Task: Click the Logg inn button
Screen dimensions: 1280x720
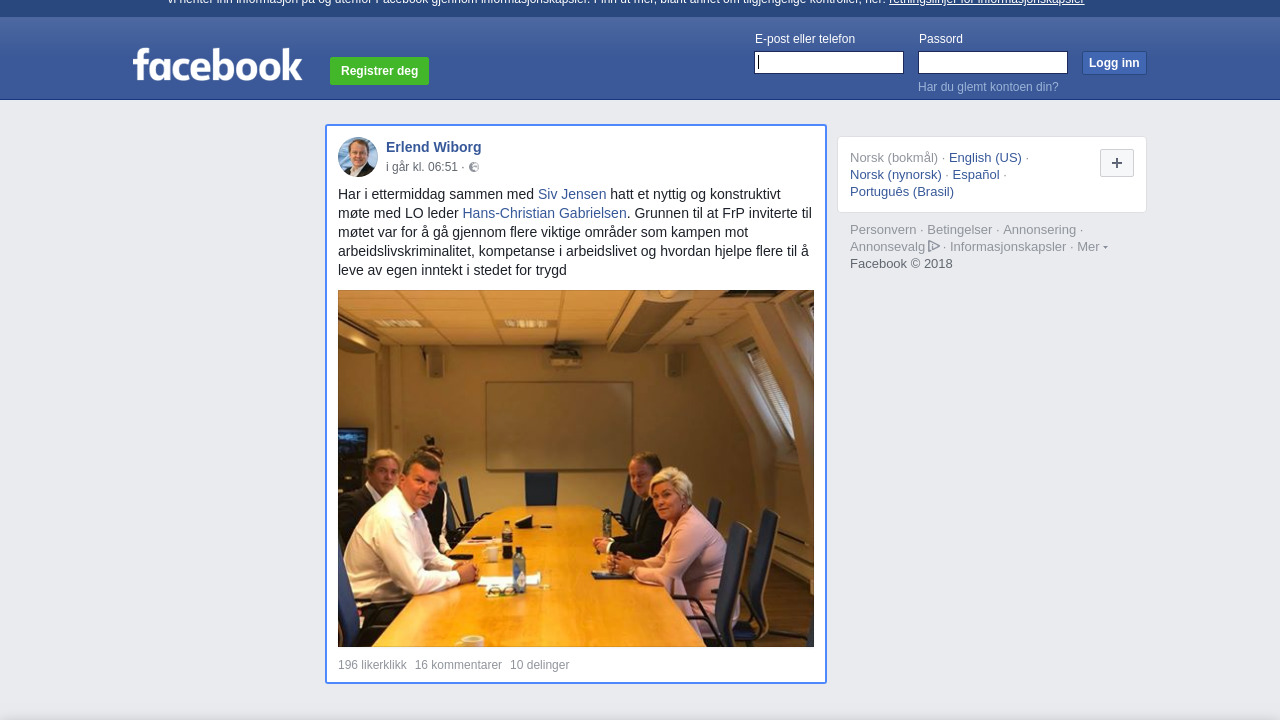Action: click(x=1114, y=63)
